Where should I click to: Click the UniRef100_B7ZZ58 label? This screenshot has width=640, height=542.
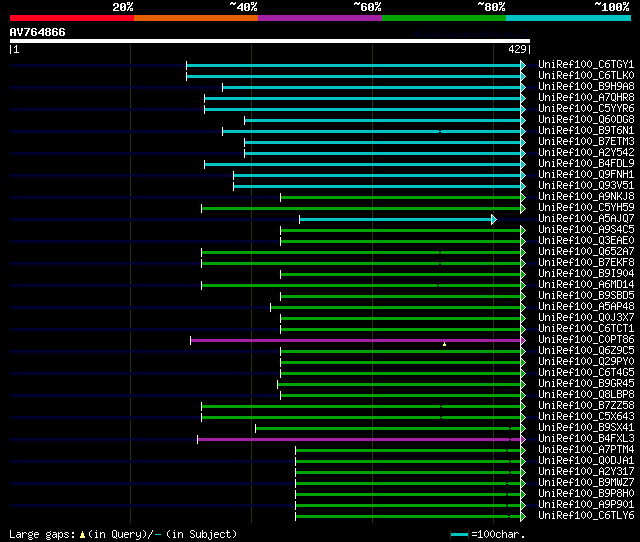(x=586, y=406)
